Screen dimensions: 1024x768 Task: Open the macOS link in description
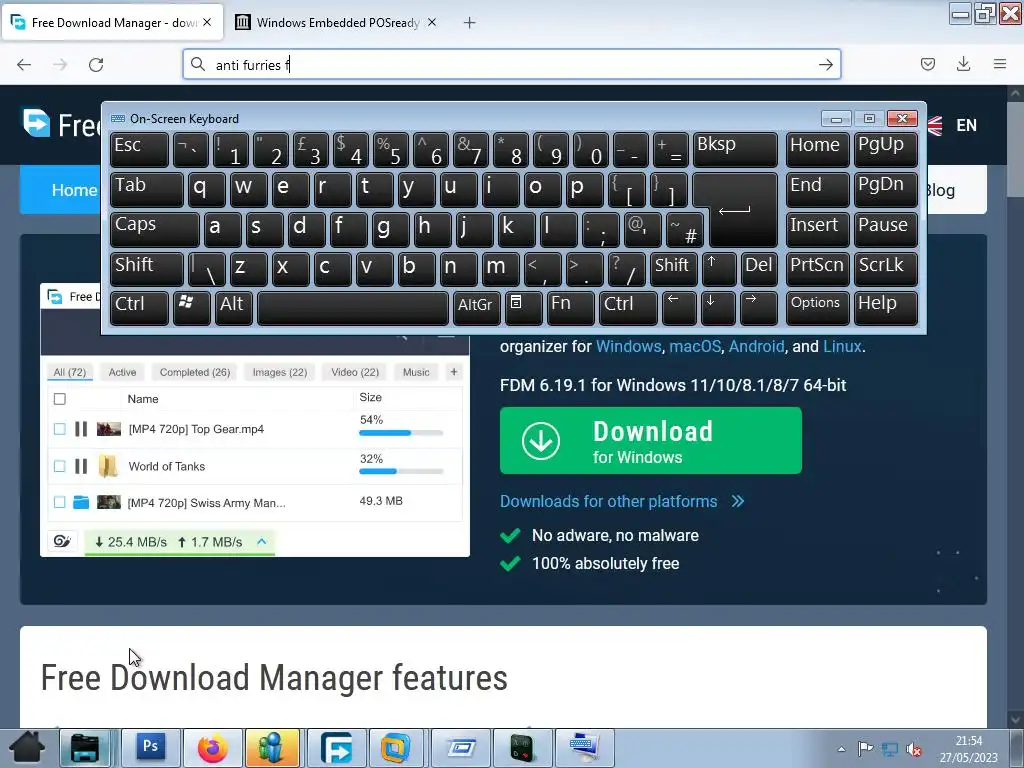(x=695, y=346)
